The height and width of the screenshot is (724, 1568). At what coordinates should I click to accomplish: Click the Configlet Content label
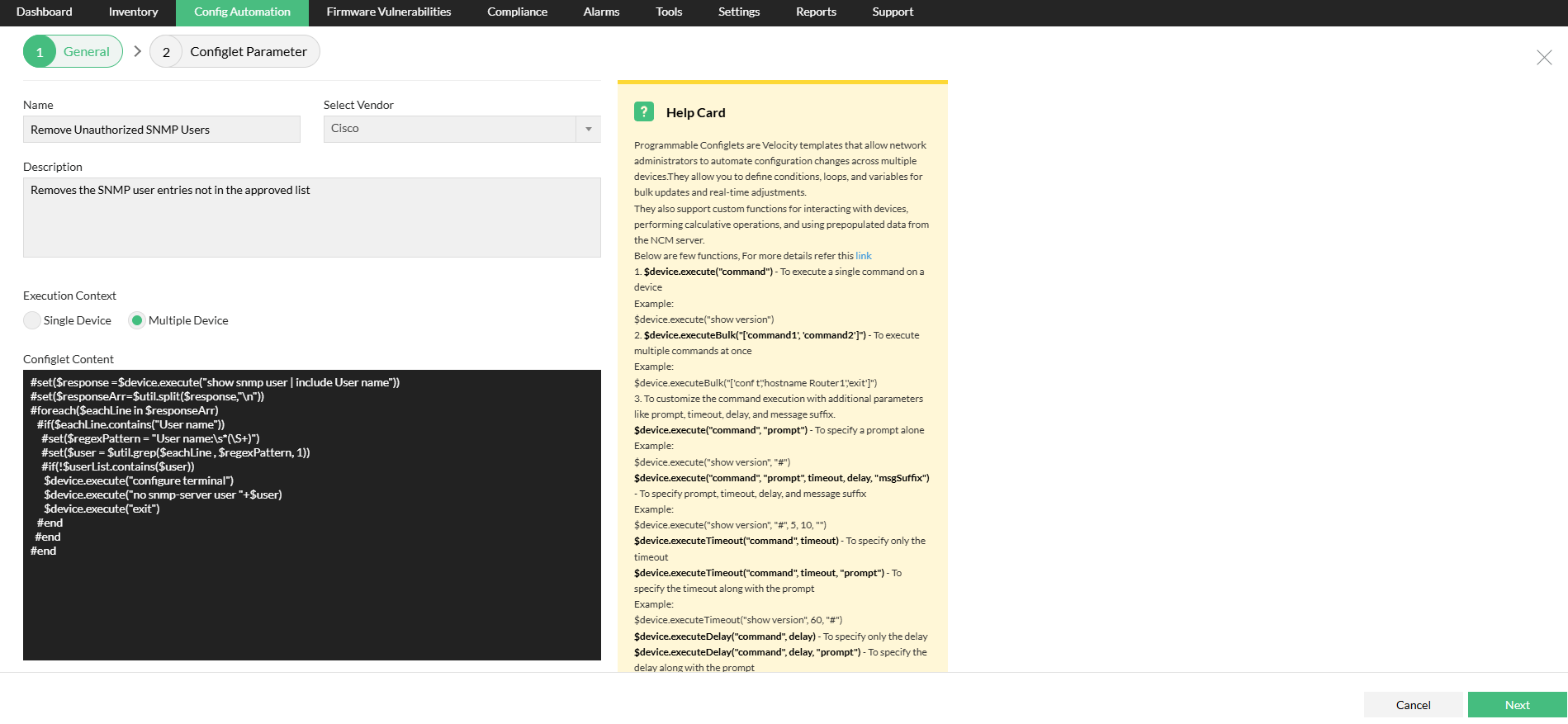(69, 359)
